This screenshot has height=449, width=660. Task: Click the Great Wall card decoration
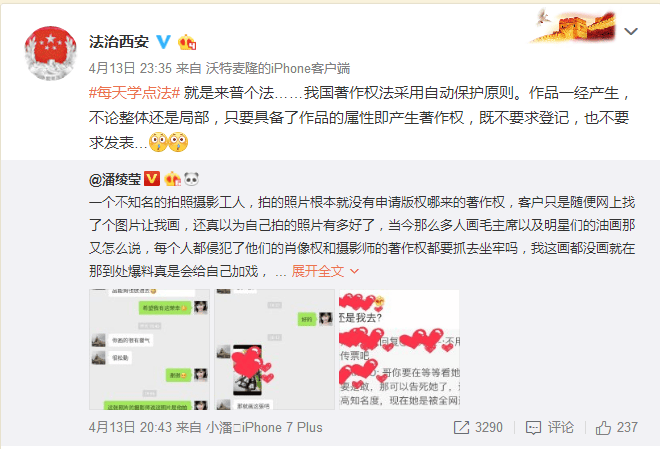(572, 26)
